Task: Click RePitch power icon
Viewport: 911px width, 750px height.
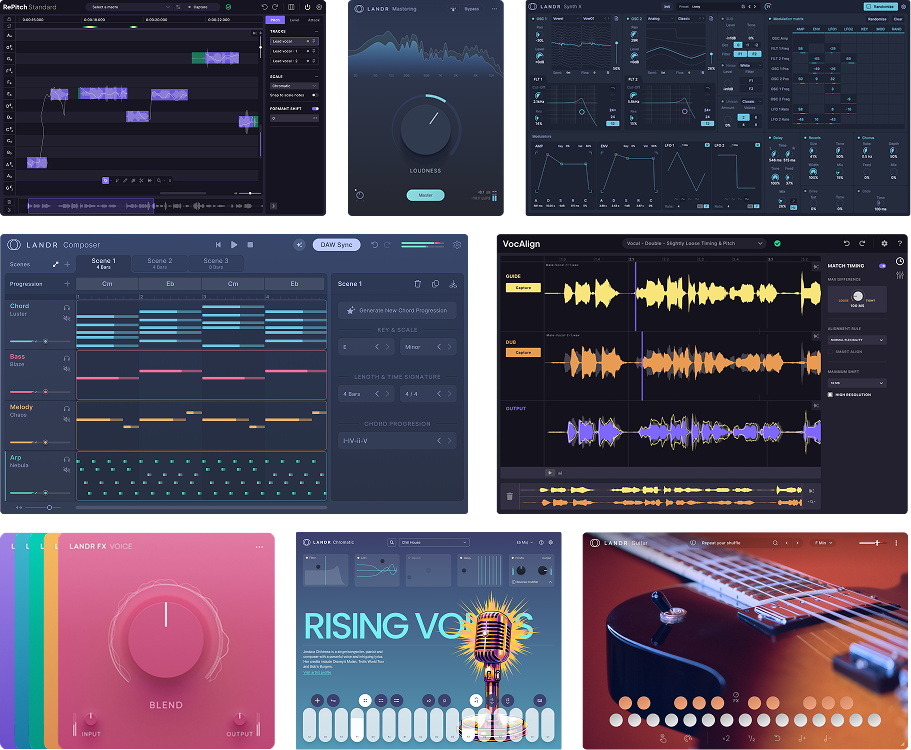Action: click(307, 7)
